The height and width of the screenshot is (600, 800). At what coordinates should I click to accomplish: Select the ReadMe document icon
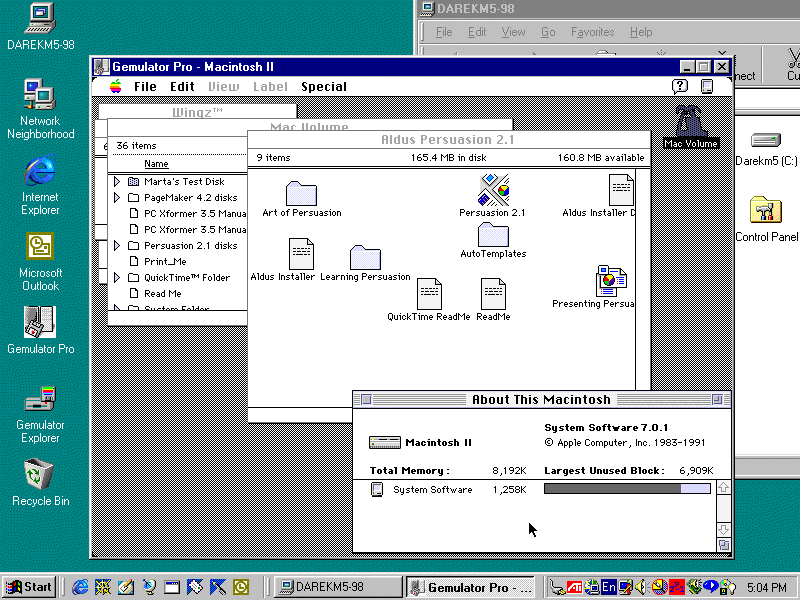pos(493,293)
